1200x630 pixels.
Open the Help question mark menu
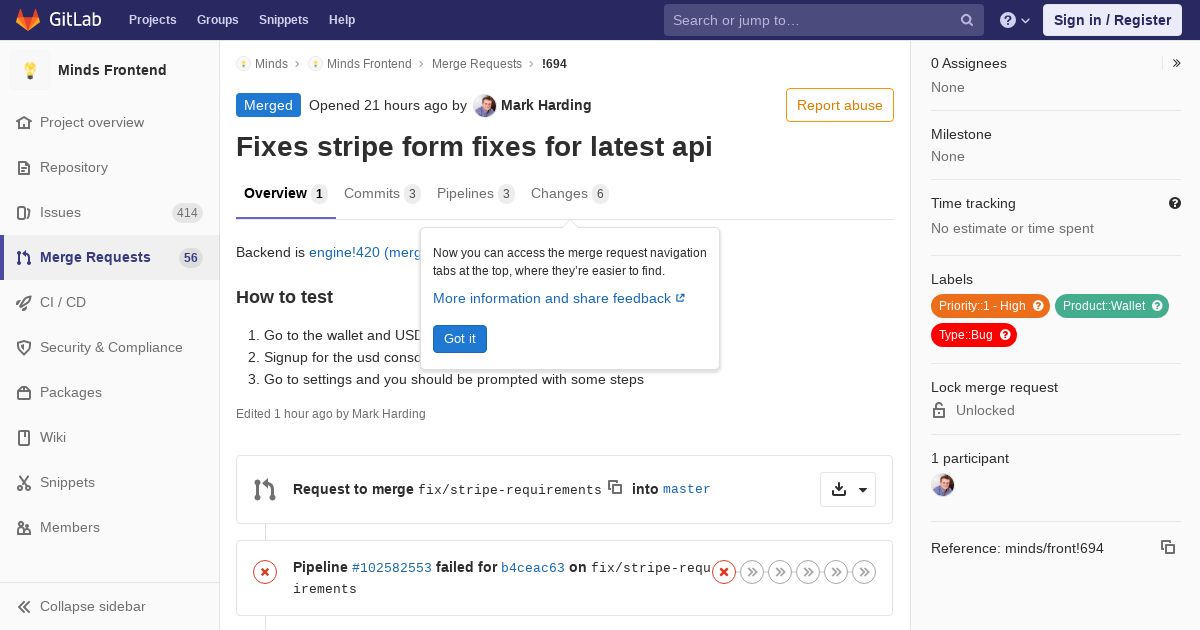coord(1015,20)
